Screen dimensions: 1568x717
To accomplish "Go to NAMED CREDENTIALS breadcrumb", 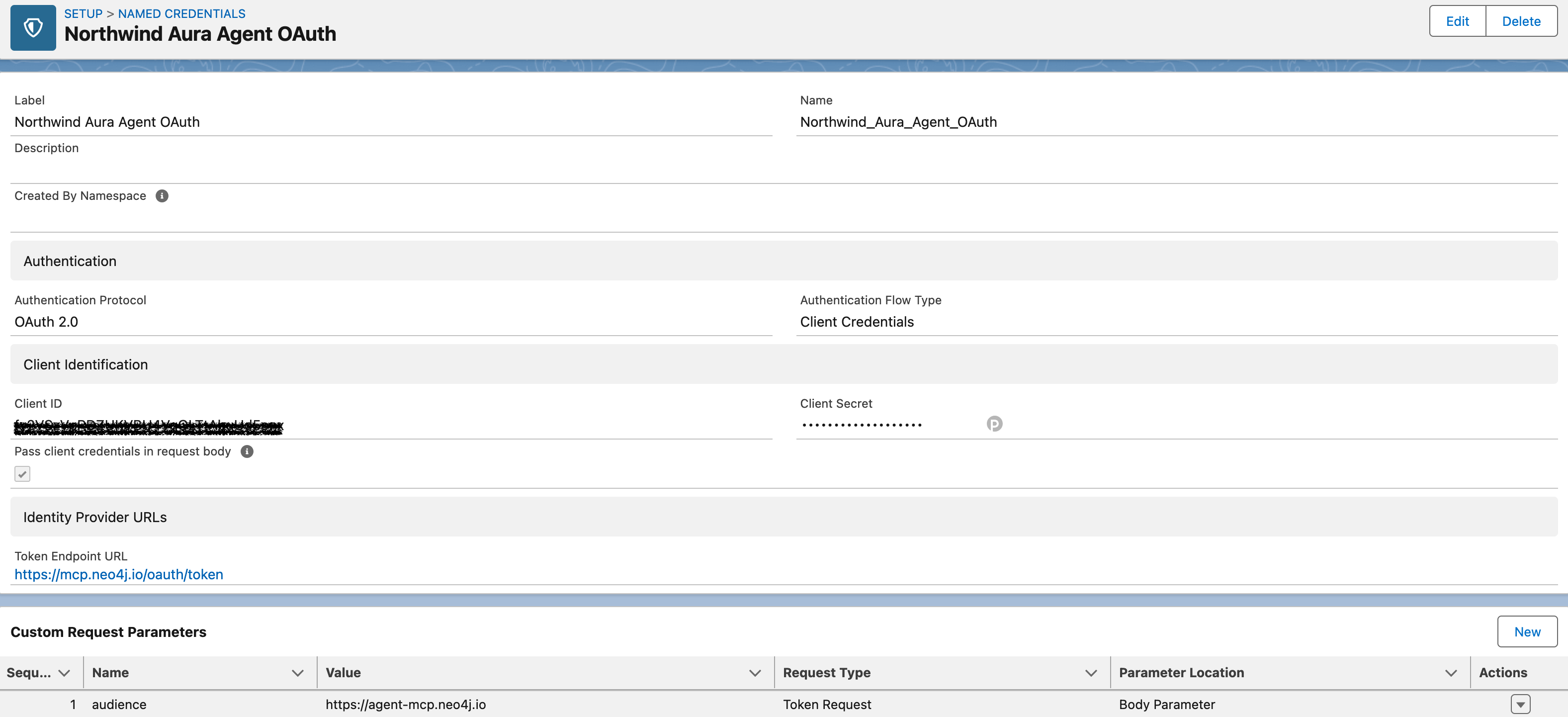I will pos(182,13).
